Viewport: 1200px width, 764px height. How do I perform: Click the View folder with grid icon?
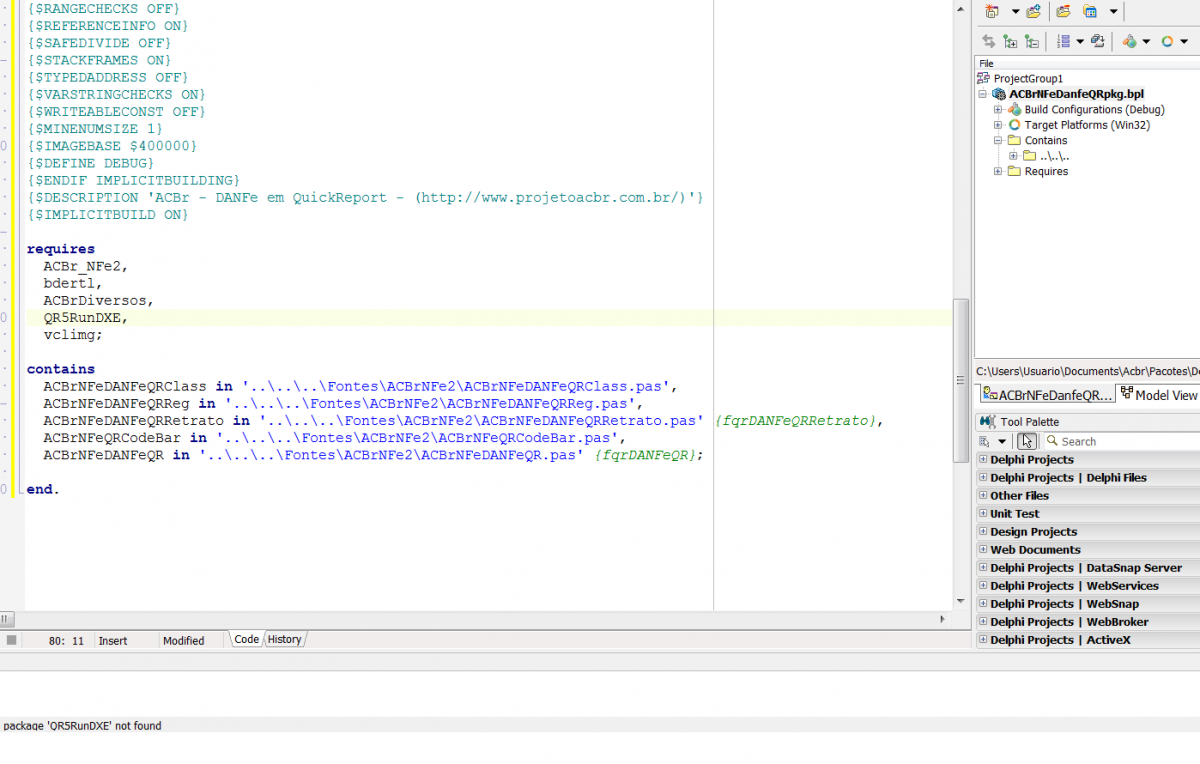[x=1090, y=11]
